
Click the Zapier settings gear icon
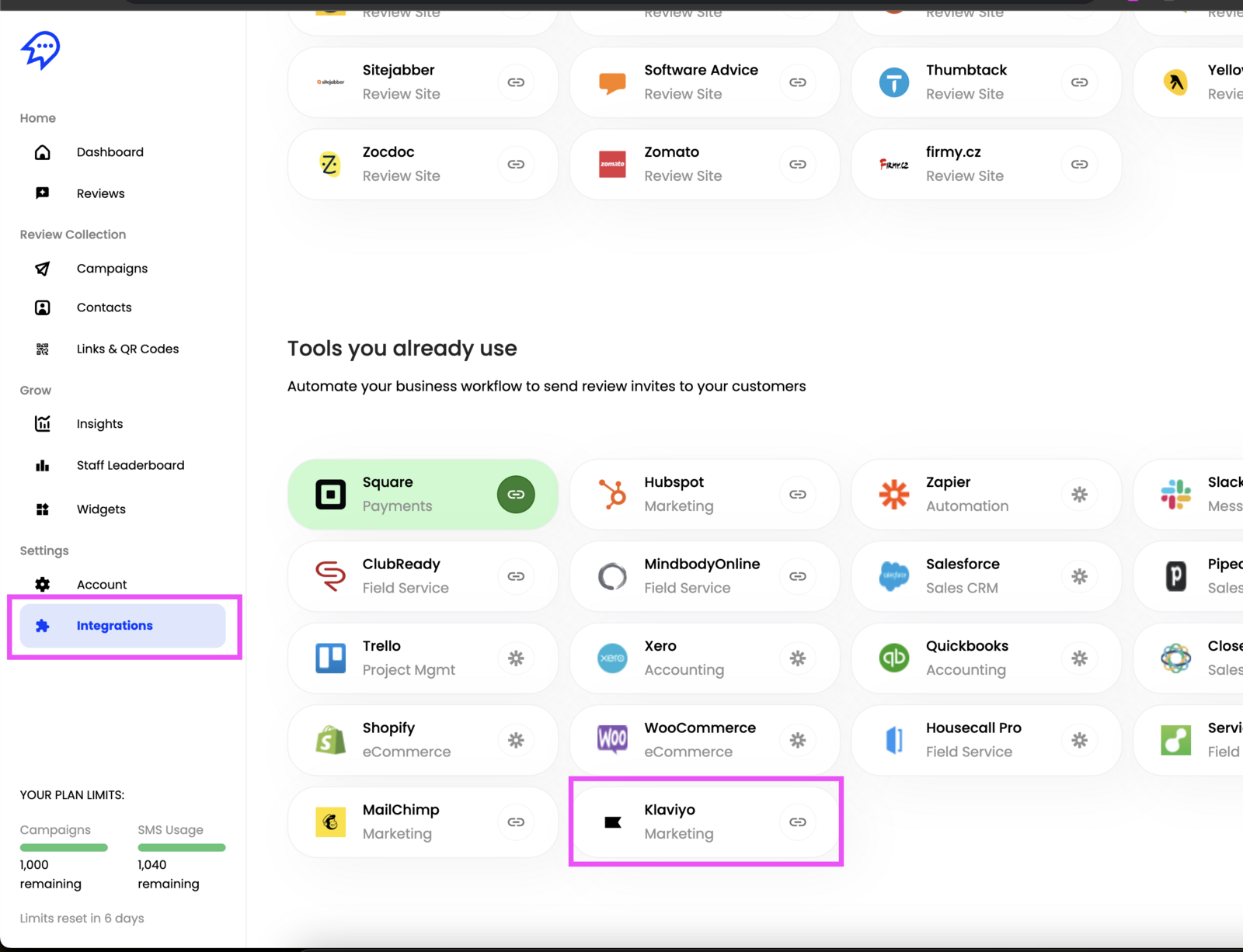1079,495
